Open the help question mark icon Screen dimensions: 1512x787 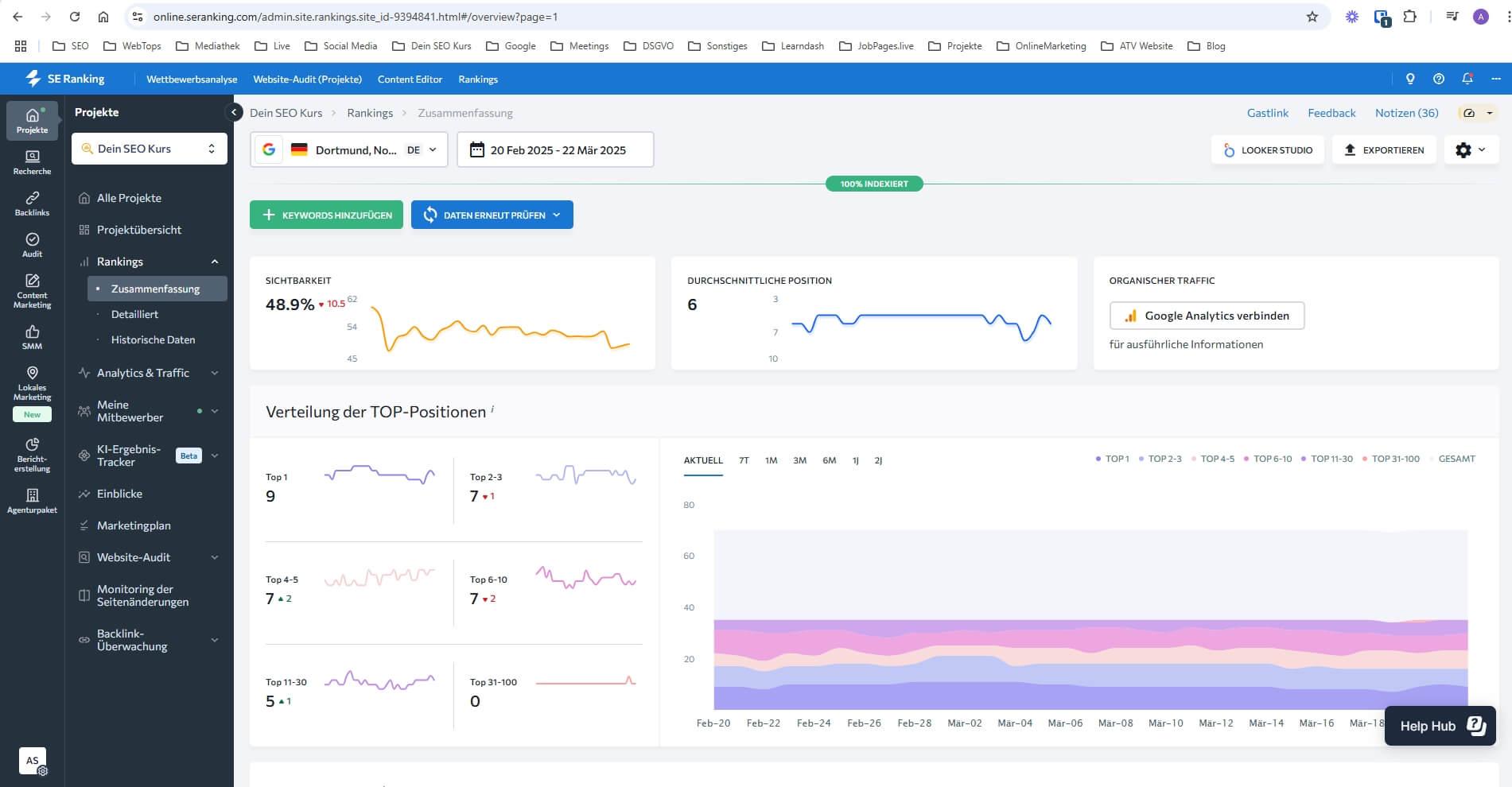(1439, 79)
